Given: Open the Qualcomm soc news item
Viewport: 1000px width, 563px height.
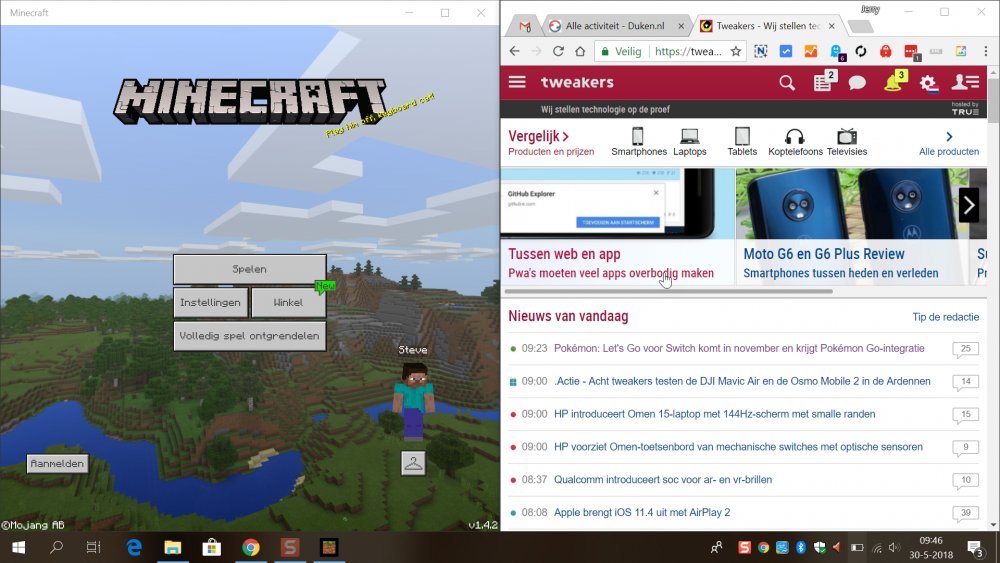Looking at the screenshot, I should 663,479.
